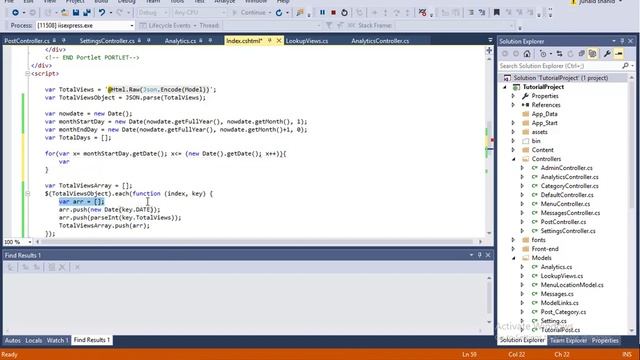Switch to the Team Explorer tab

(568, 340)
